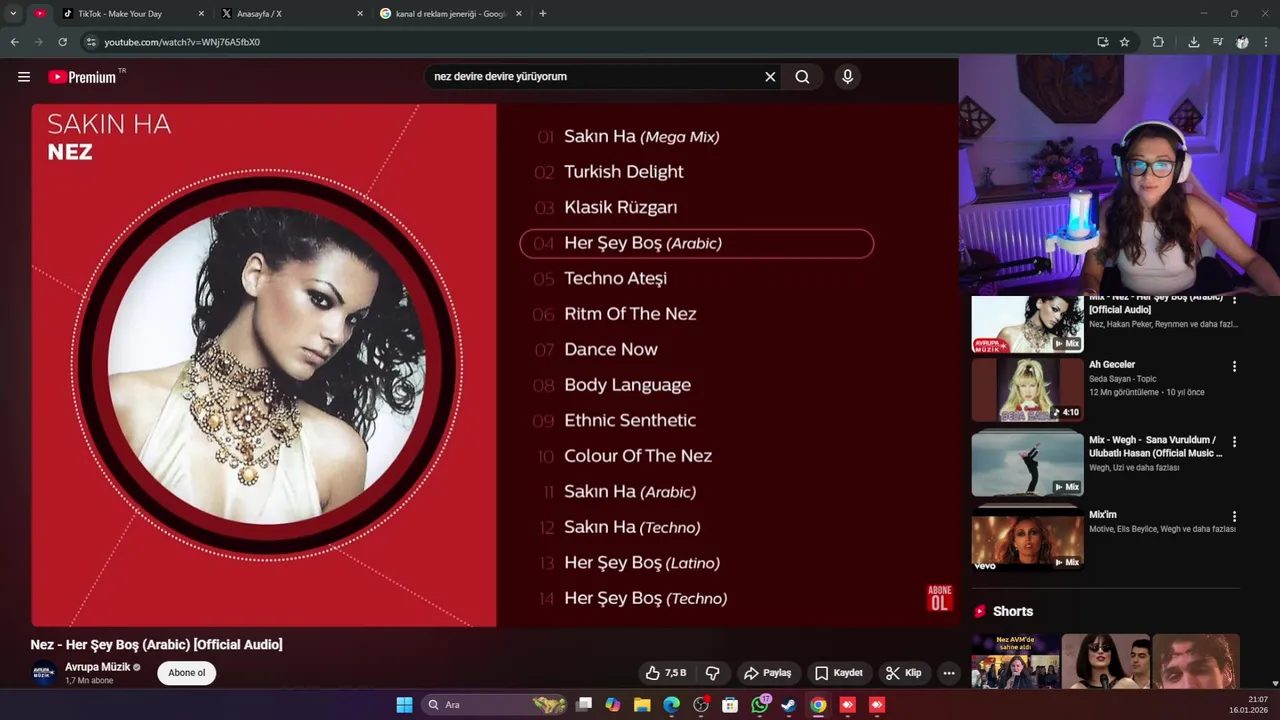Open Ah Geceler video title link
This screenshot has height=720, width=1280.
1112,365
